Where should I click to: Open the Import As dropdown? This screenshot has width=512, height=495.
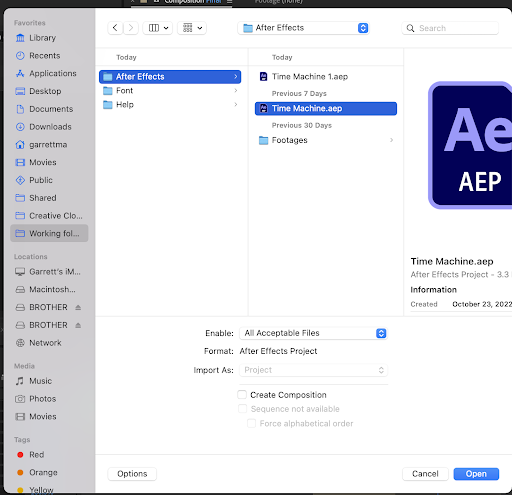pos(313,370)
